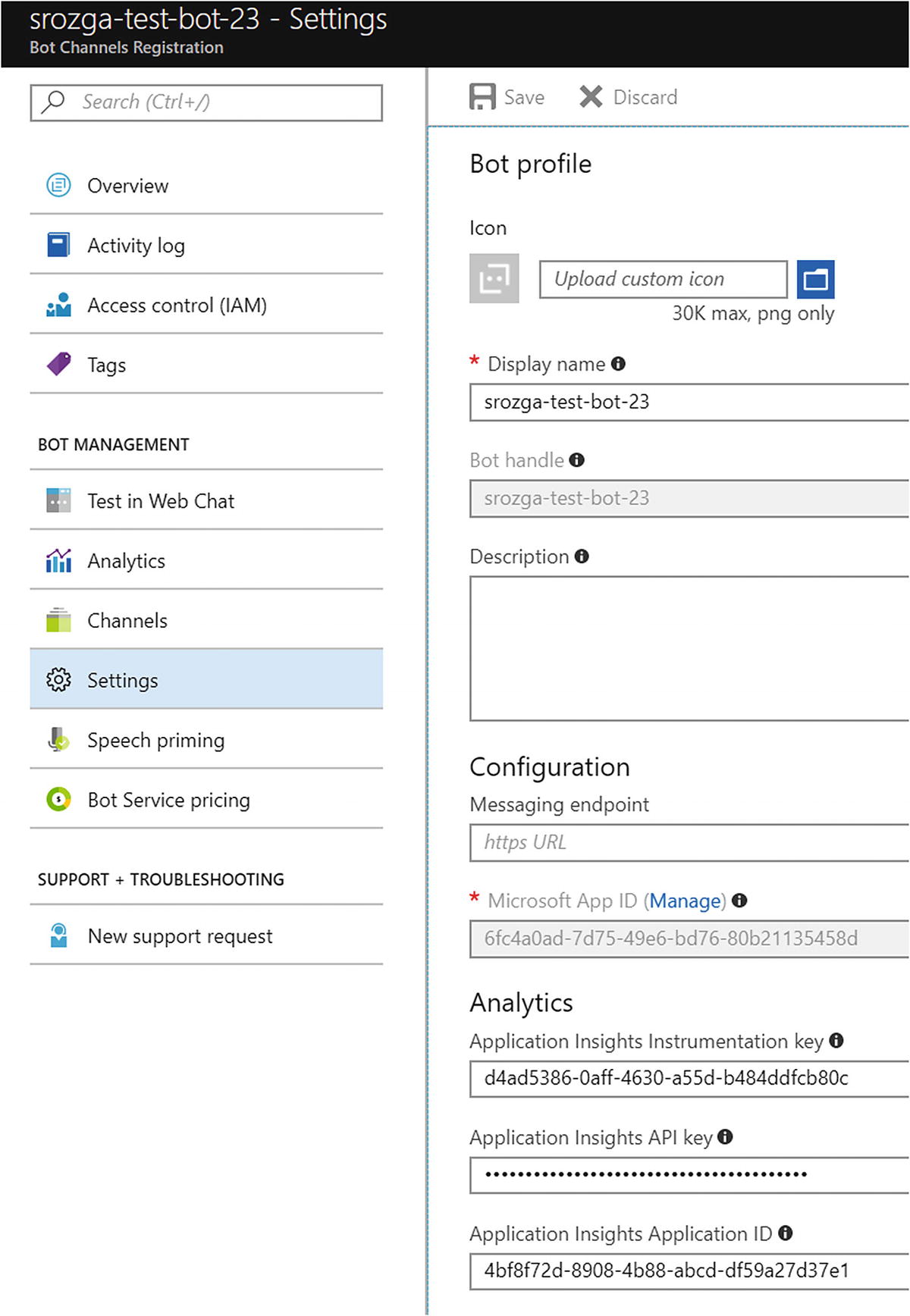Click the Description info icon
The image size is (910, 1316).
click(x=582, y=556)
